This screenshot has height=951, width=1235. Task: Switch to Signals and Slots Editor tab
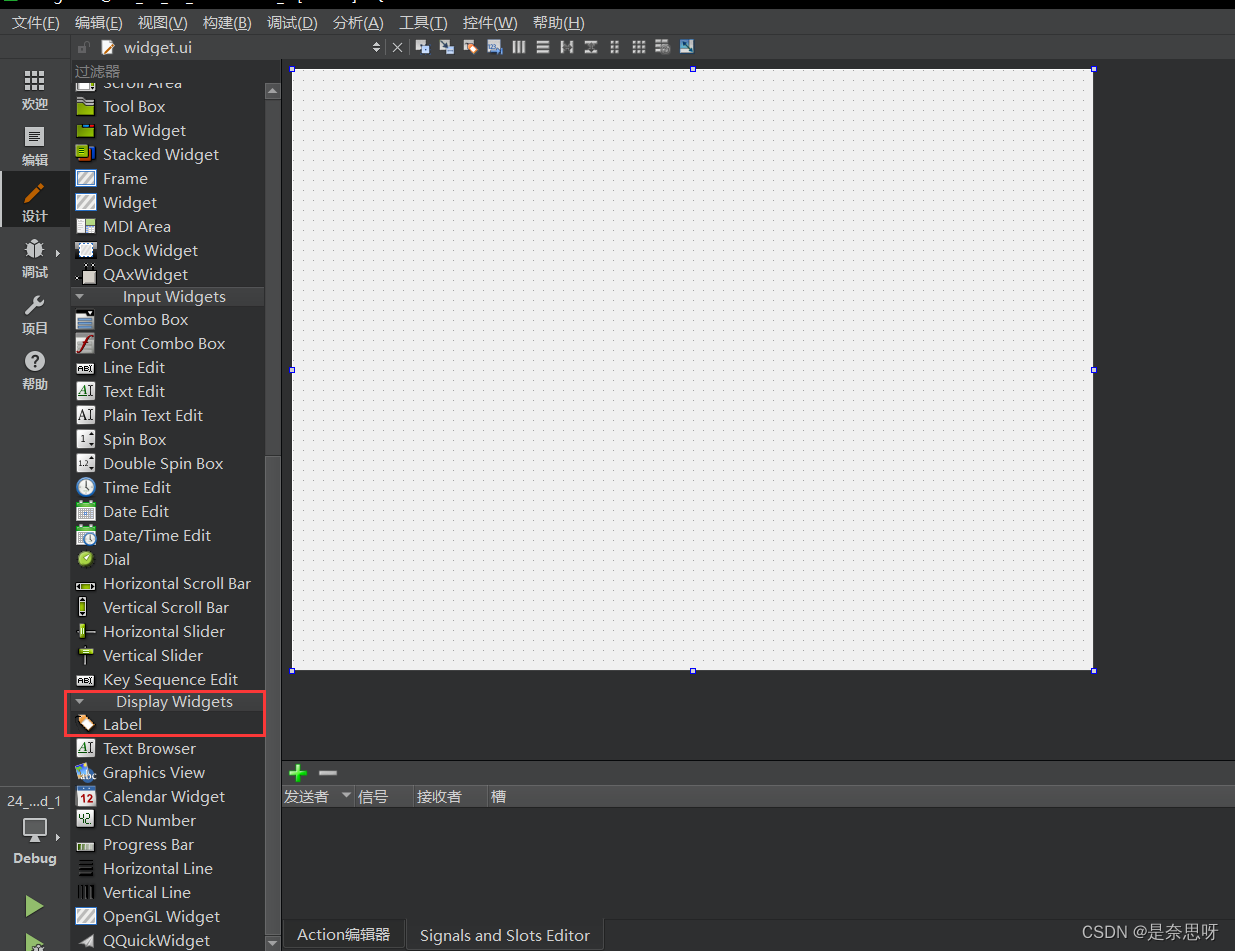pyautogui.click(x=505, y=936)
